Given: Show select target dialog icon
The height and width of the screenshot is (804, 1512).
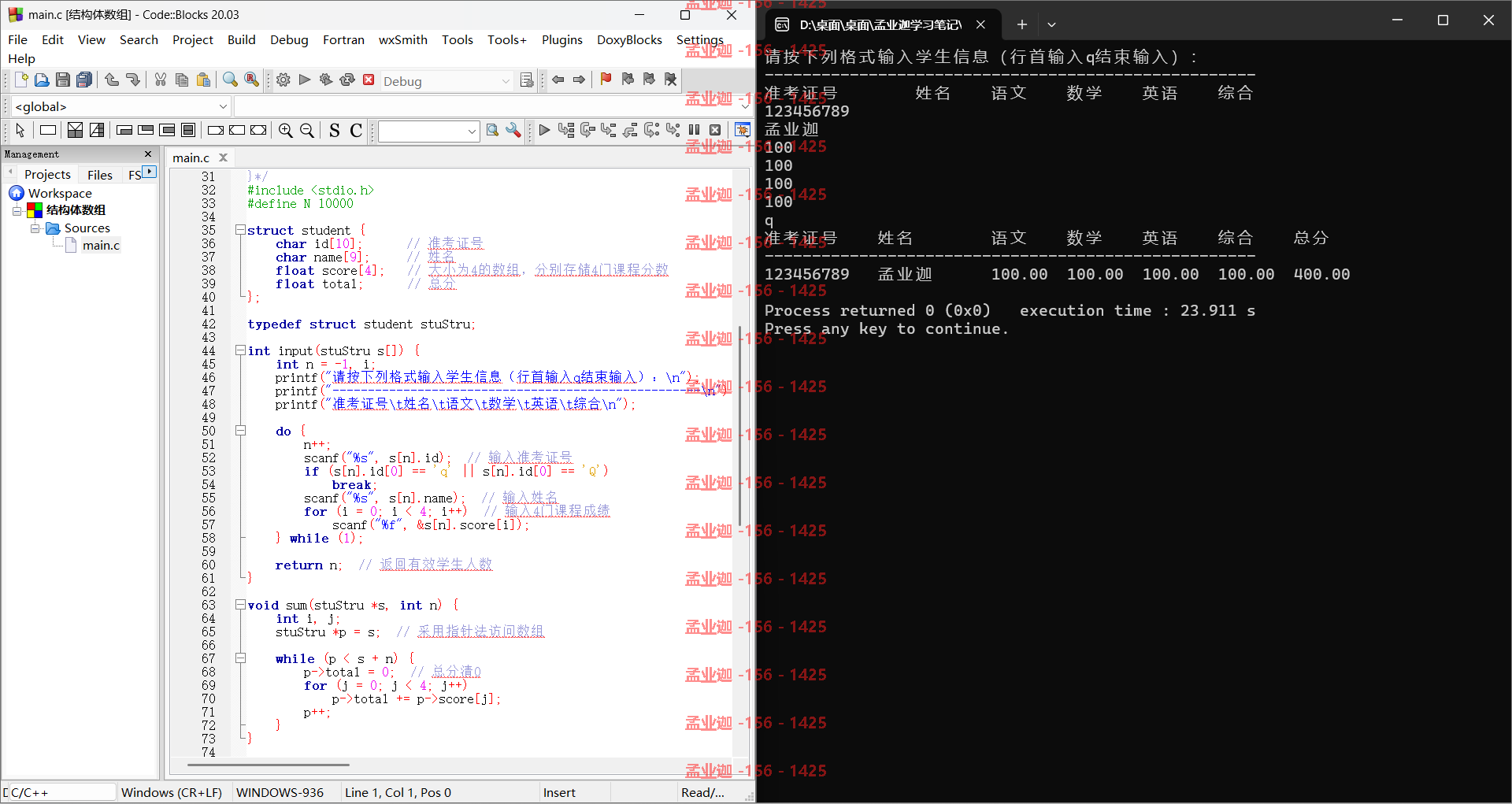Looking at the screenshot, I should [x=527, y=80].
